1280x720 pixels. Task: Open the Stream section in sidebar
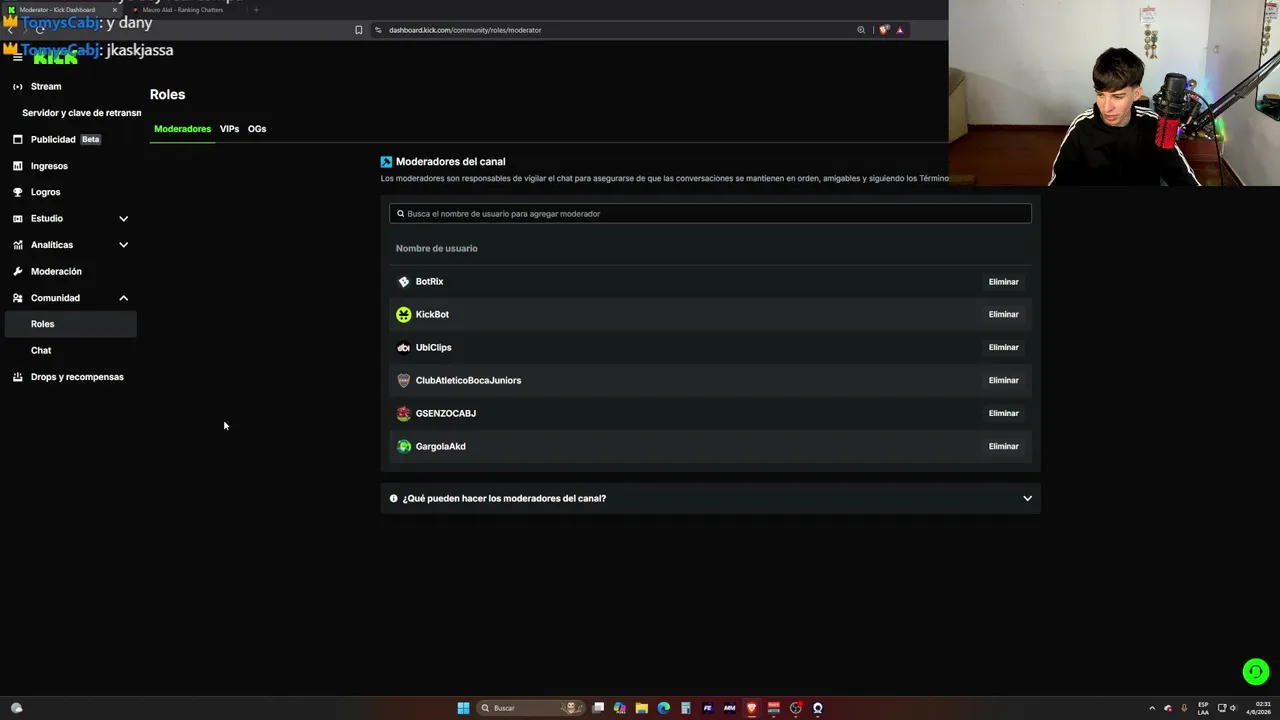point(46,87)
